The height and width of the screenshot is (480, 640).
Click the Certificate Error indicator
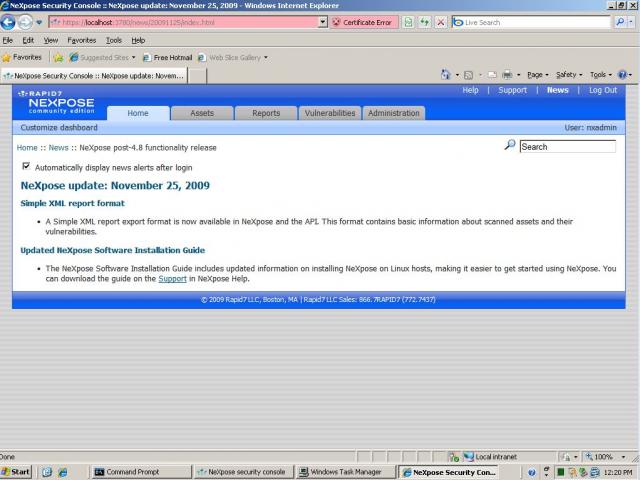pos(364,22)
